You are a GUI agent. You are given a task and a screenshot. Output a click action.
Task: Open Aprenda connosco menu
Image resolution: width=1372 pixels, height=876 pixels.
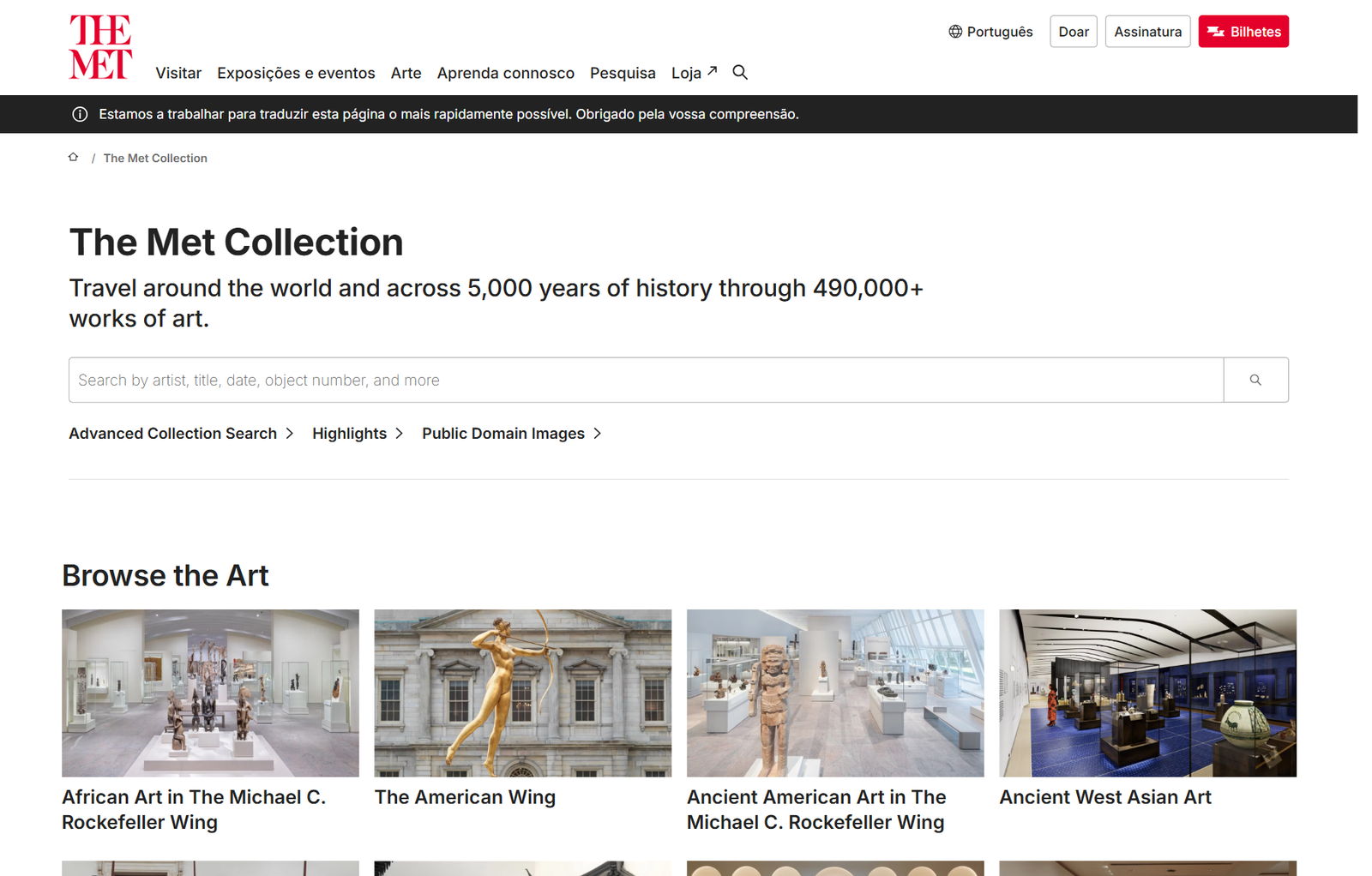[506, 74]
